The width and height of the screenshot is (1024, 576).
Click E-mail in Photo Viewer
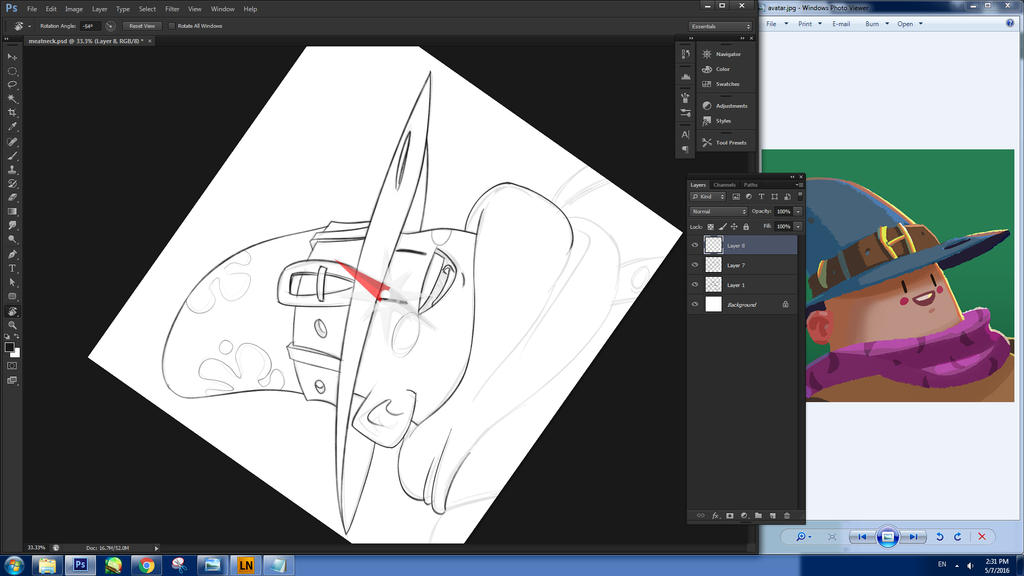pos(841,24)
